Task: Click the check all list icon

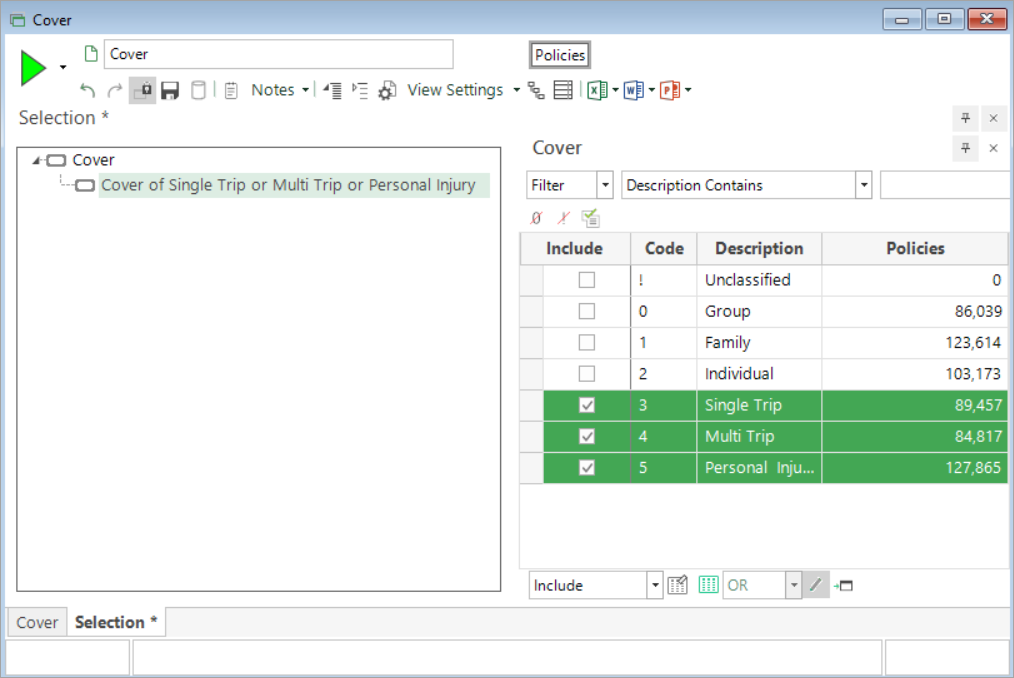Action: click(590, 218)
